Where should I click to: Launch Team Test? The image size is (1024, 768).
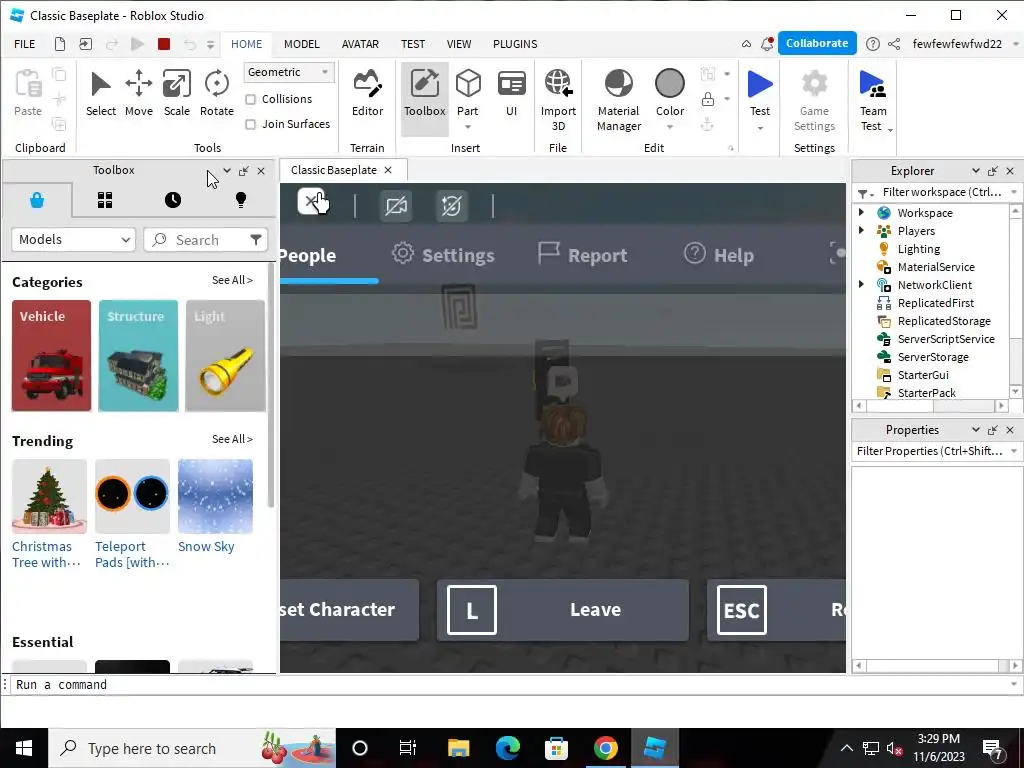pyautogui.click(x=872, y=99)
